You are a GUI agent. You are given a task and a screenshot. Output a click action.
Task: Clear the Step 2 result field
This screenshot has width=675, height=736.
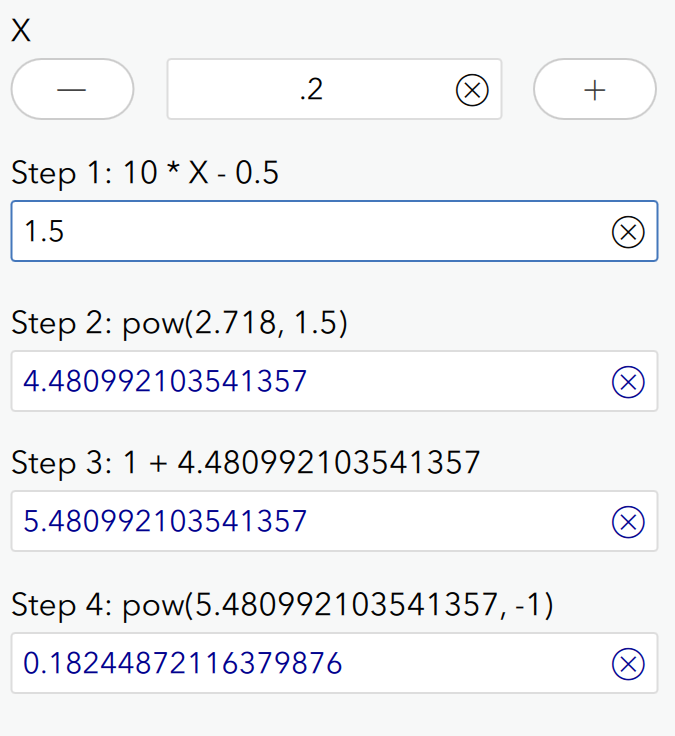point(627,382)
